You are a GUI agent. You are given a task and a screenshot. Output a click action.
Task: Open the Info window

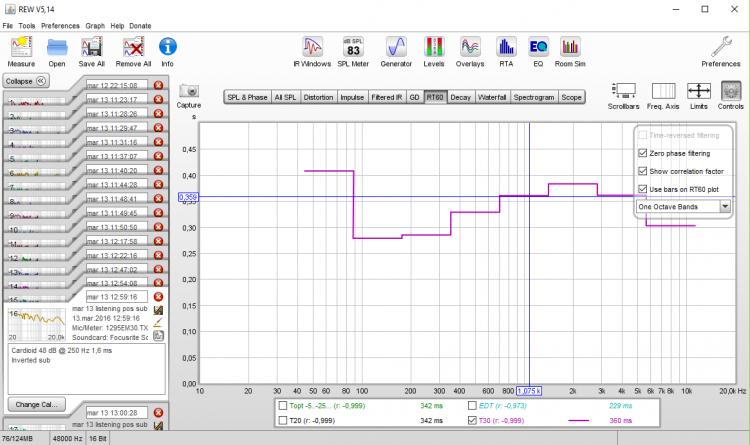click(167, 52)
